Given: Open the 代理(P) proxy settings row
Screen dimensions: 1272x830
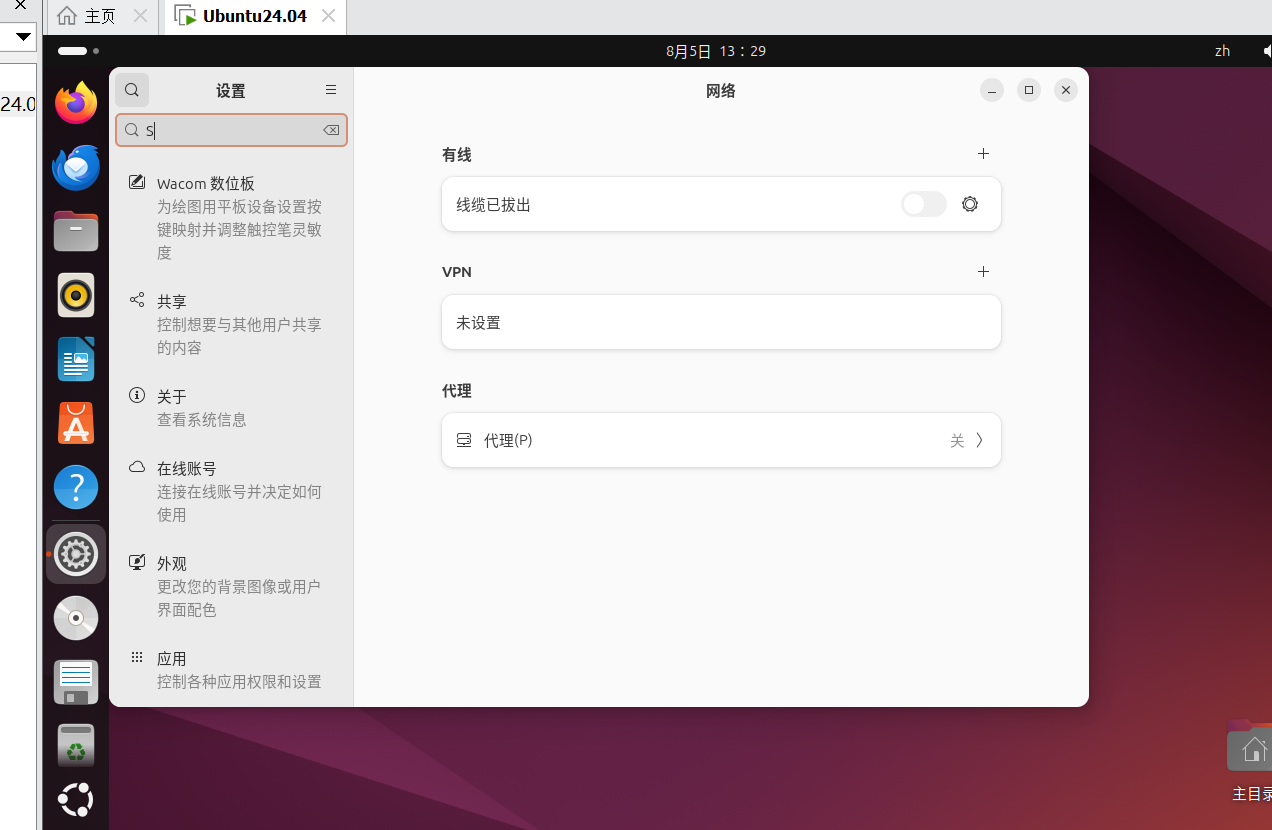Looking at the screenshot, I should (721, 440).
